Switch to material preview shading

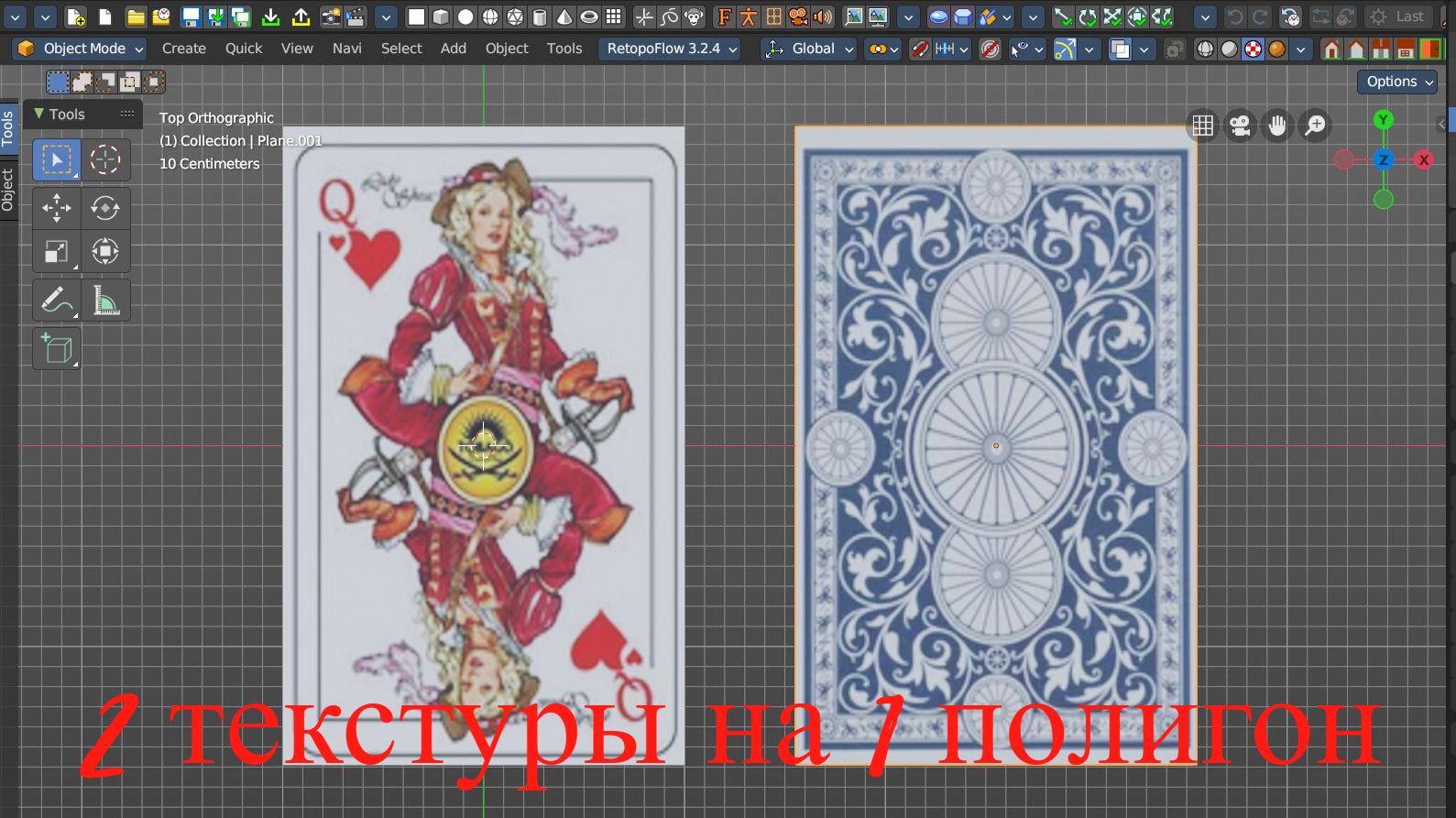(x=1253, y=49)
